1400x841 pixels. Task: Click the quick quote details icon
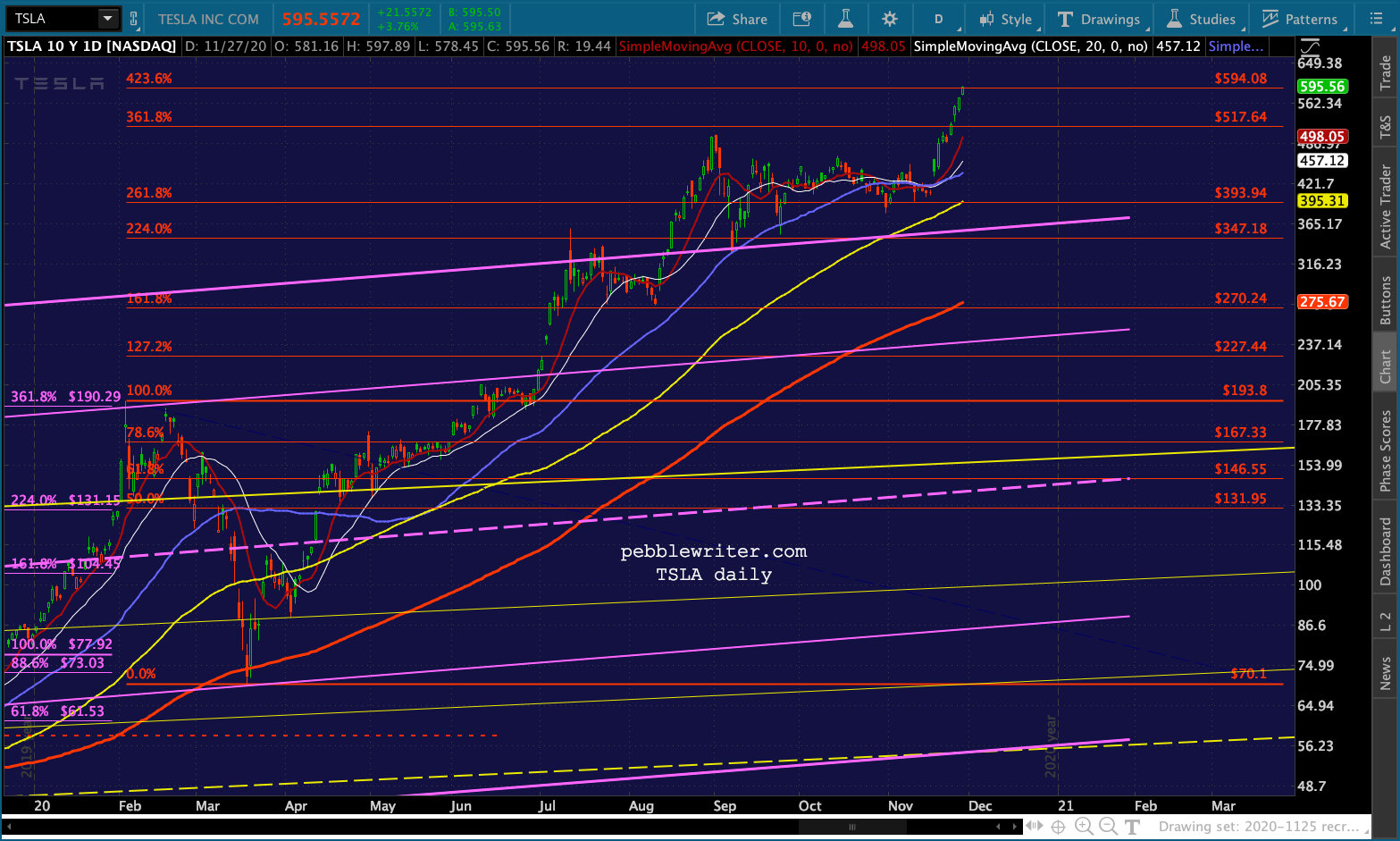[801, 19]
